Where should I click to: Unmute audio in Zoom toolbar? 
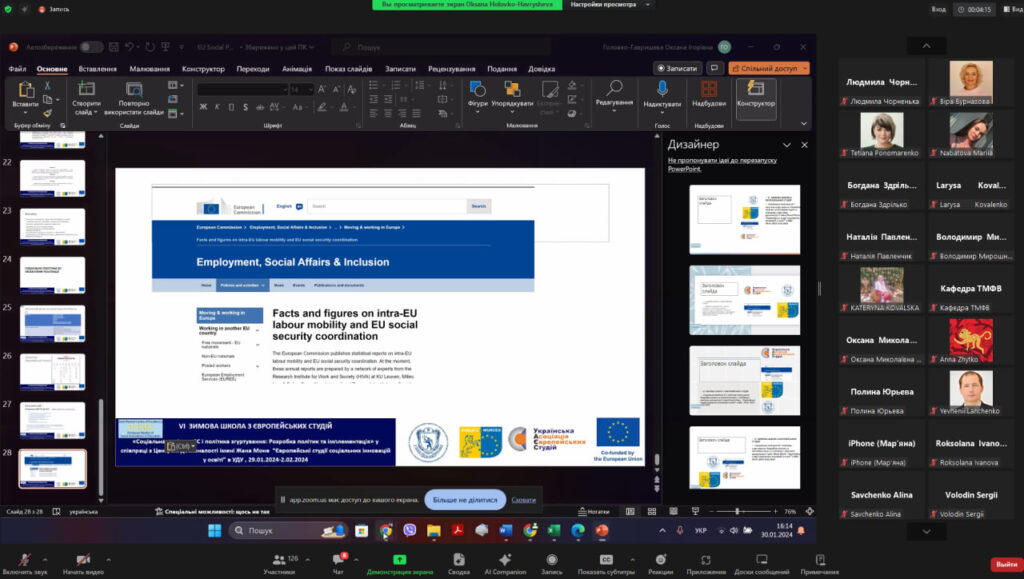pyautogui.click(x=24, y=559)
